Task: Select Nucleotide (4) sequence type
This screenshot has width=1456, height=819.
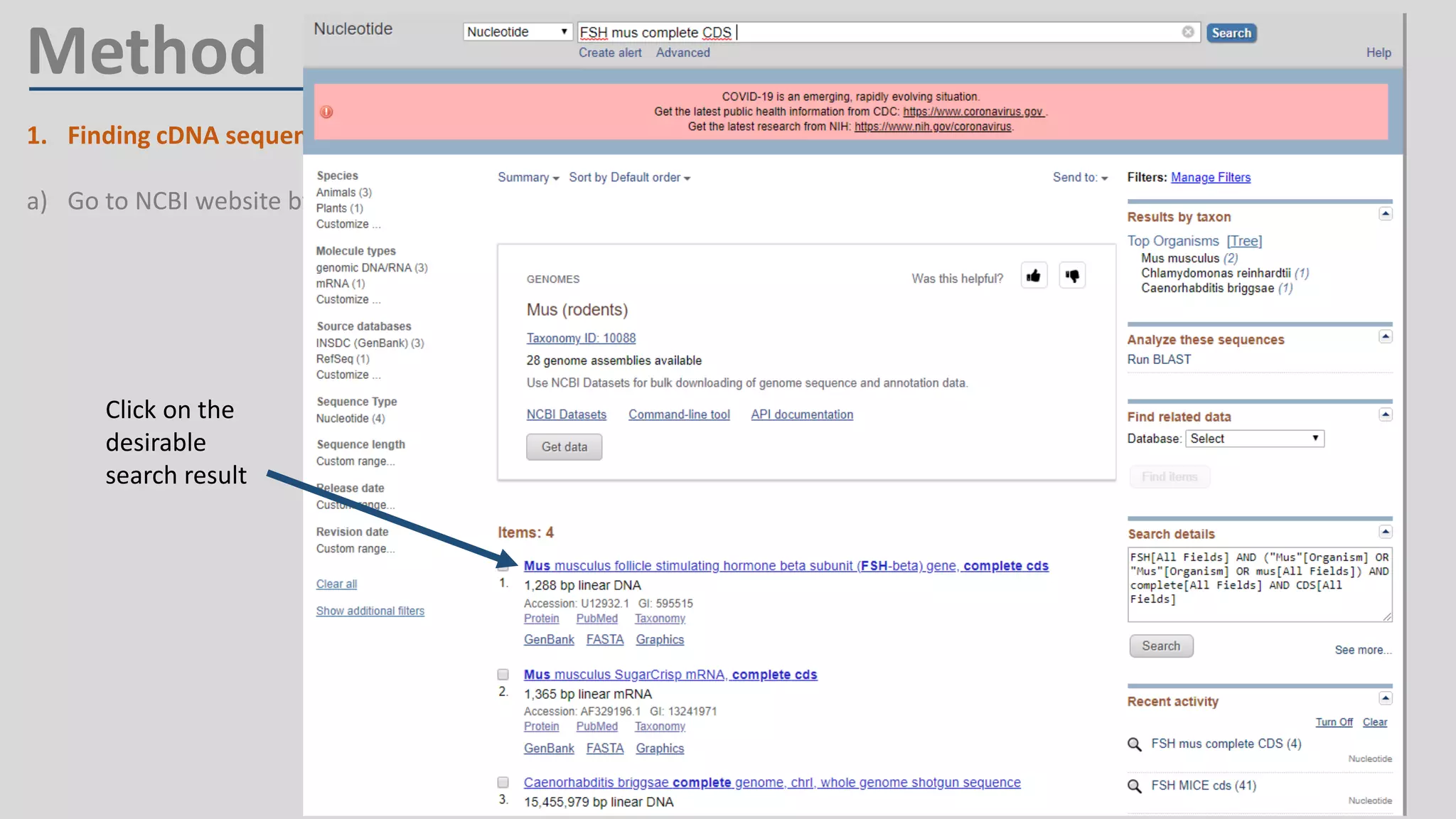Action: pos(350,419)
